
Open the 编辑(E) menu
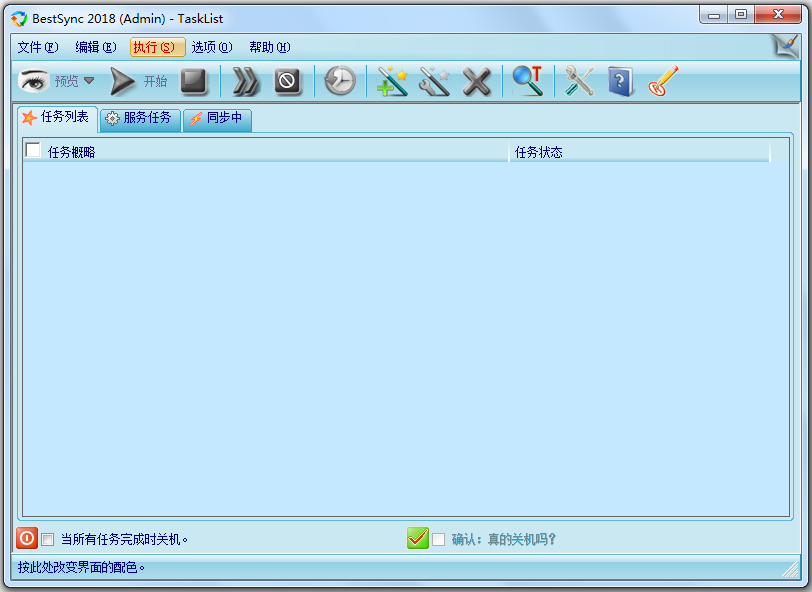pyautogui.click(x=96, y=47)
